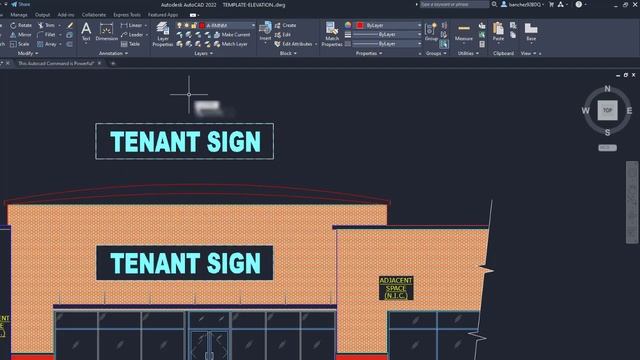Choose the Linear dimension tool

tap(131, 25)
